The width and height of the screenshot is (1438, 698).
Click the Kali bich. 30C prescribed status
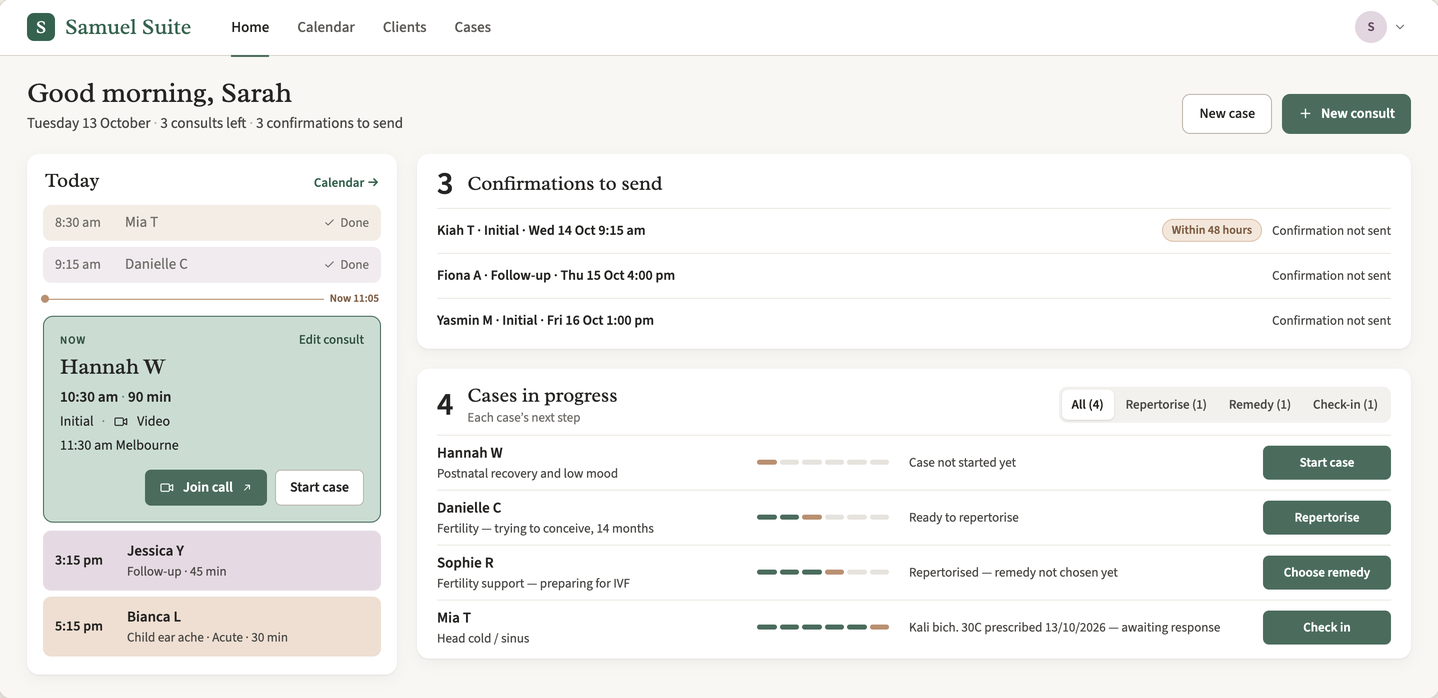click(x=1064, y=628)
